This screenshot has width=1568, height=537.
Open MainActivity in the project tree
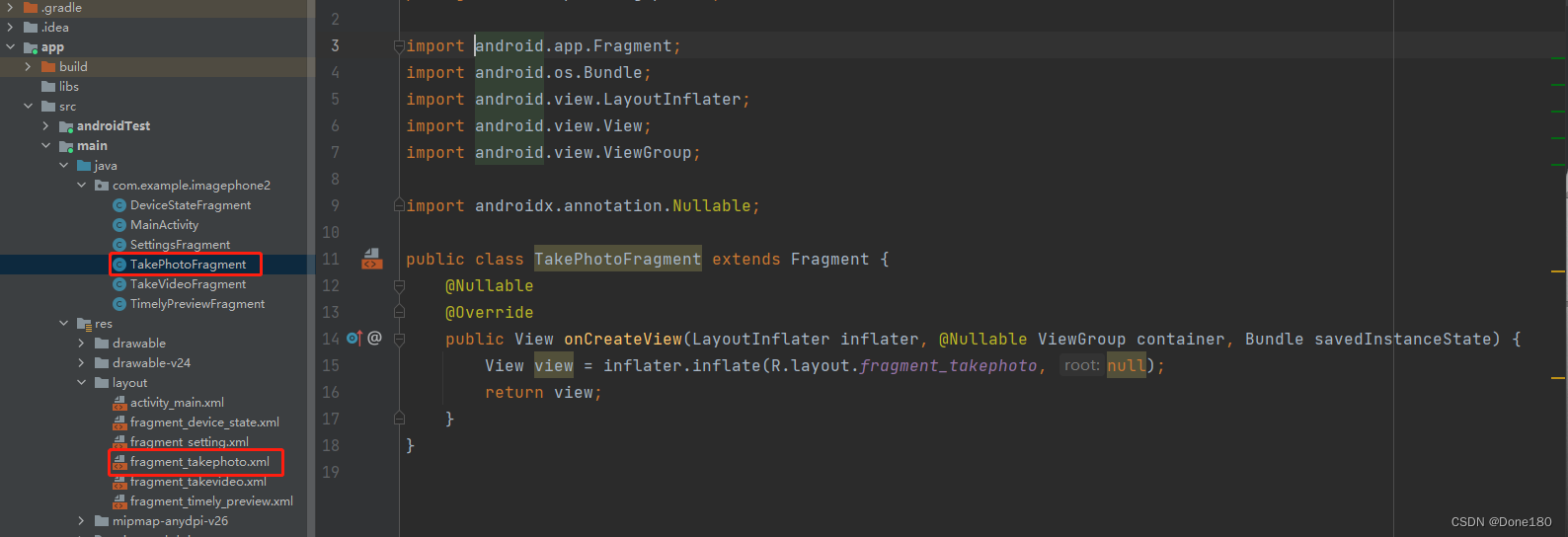(164, 225)
